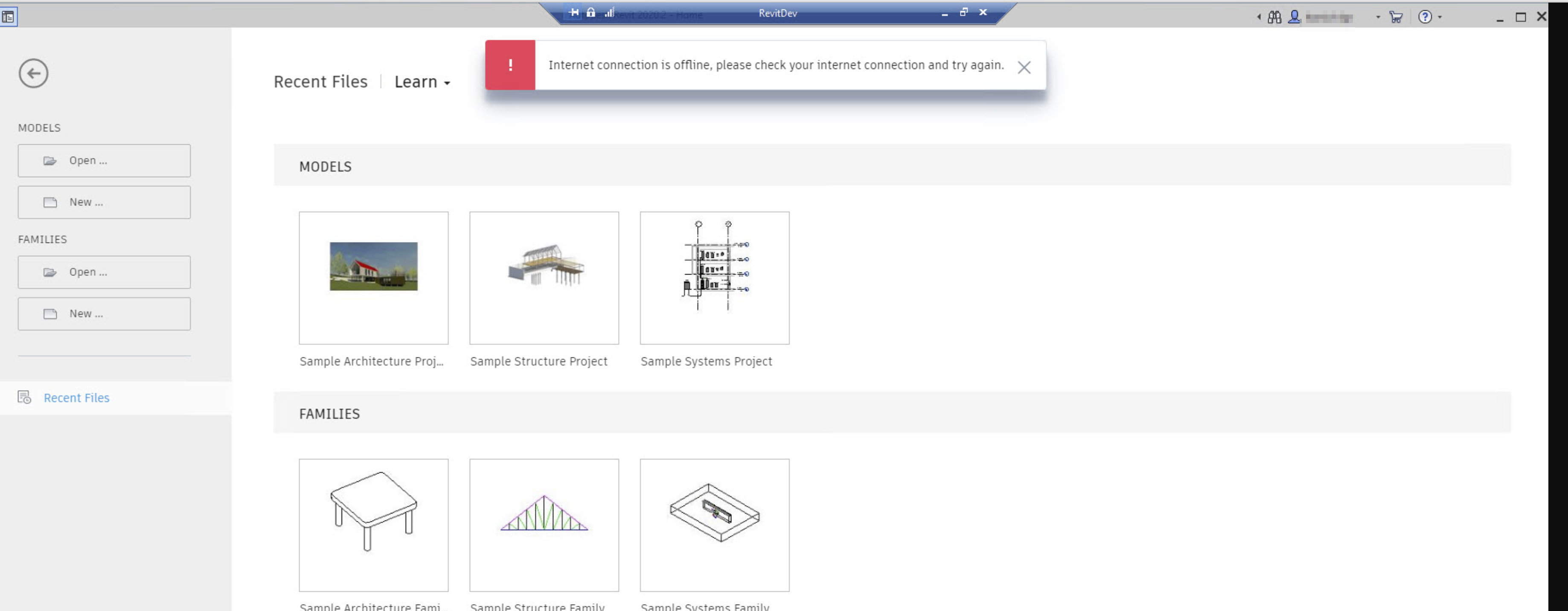Expand the Learn dropdown
The height and width of the screenshot is (611, 1568).
[422, 82]
